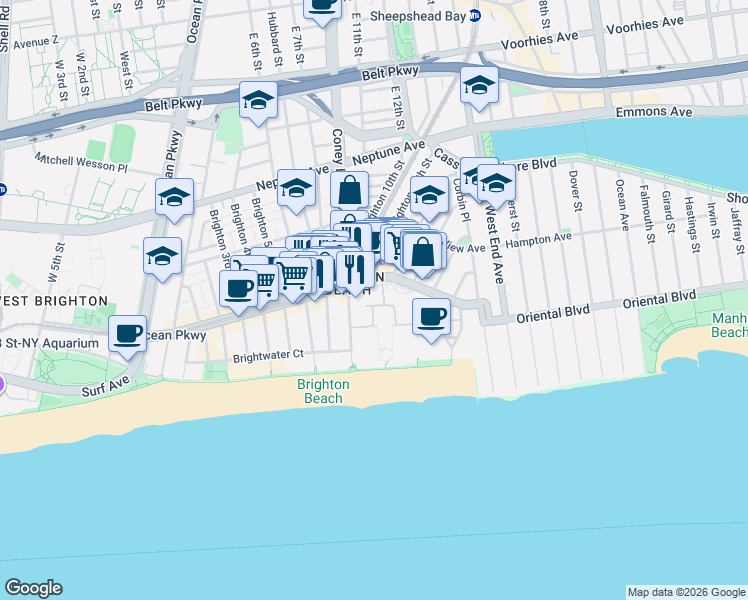748x600 pixels.
Task: Select the St-NY Aquarium station label
Action: click(48, 343)
